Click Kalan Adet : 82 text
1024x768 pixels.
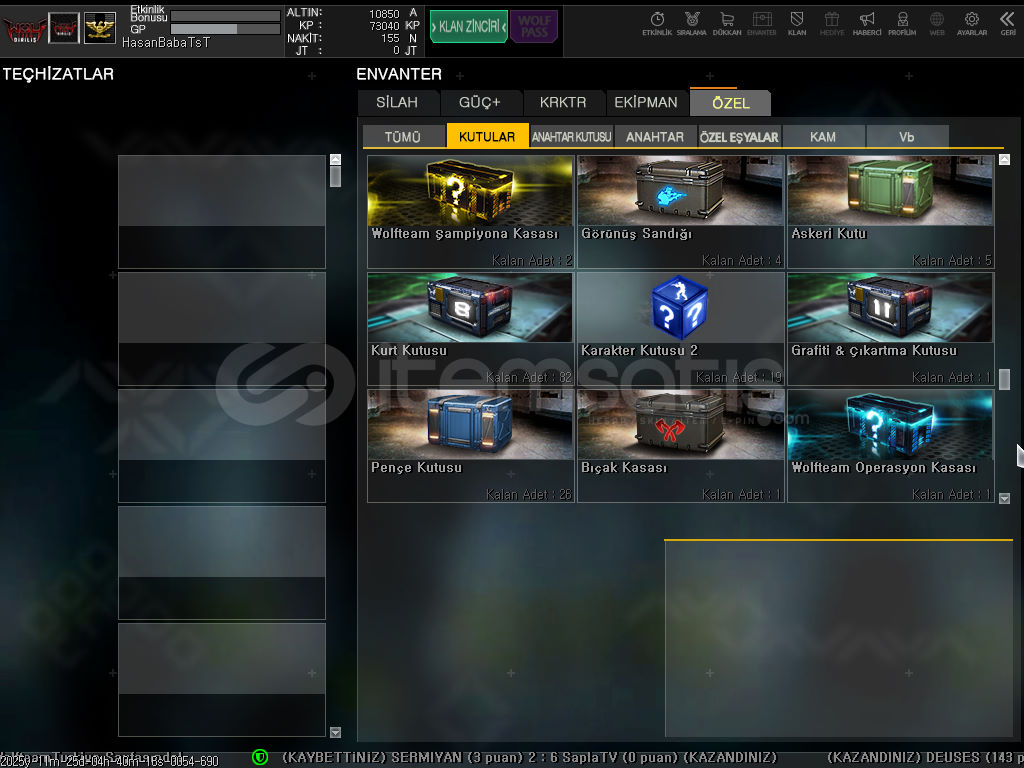528,377
